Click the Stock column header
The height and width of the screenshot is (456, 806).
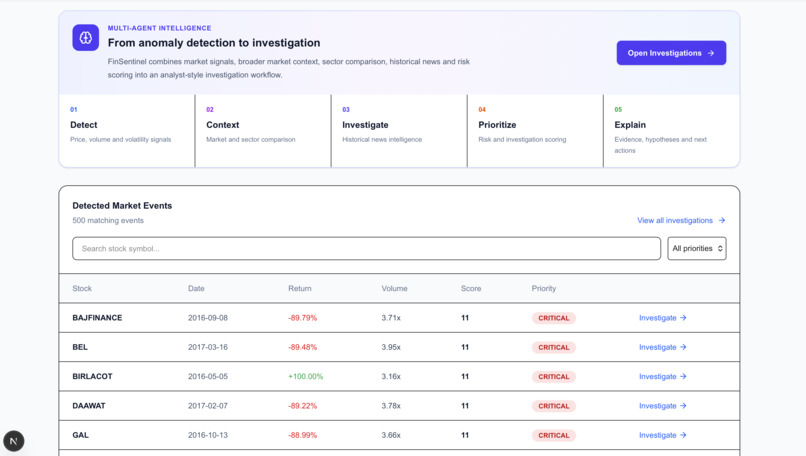pyautogui.click(x=82, y=288)
